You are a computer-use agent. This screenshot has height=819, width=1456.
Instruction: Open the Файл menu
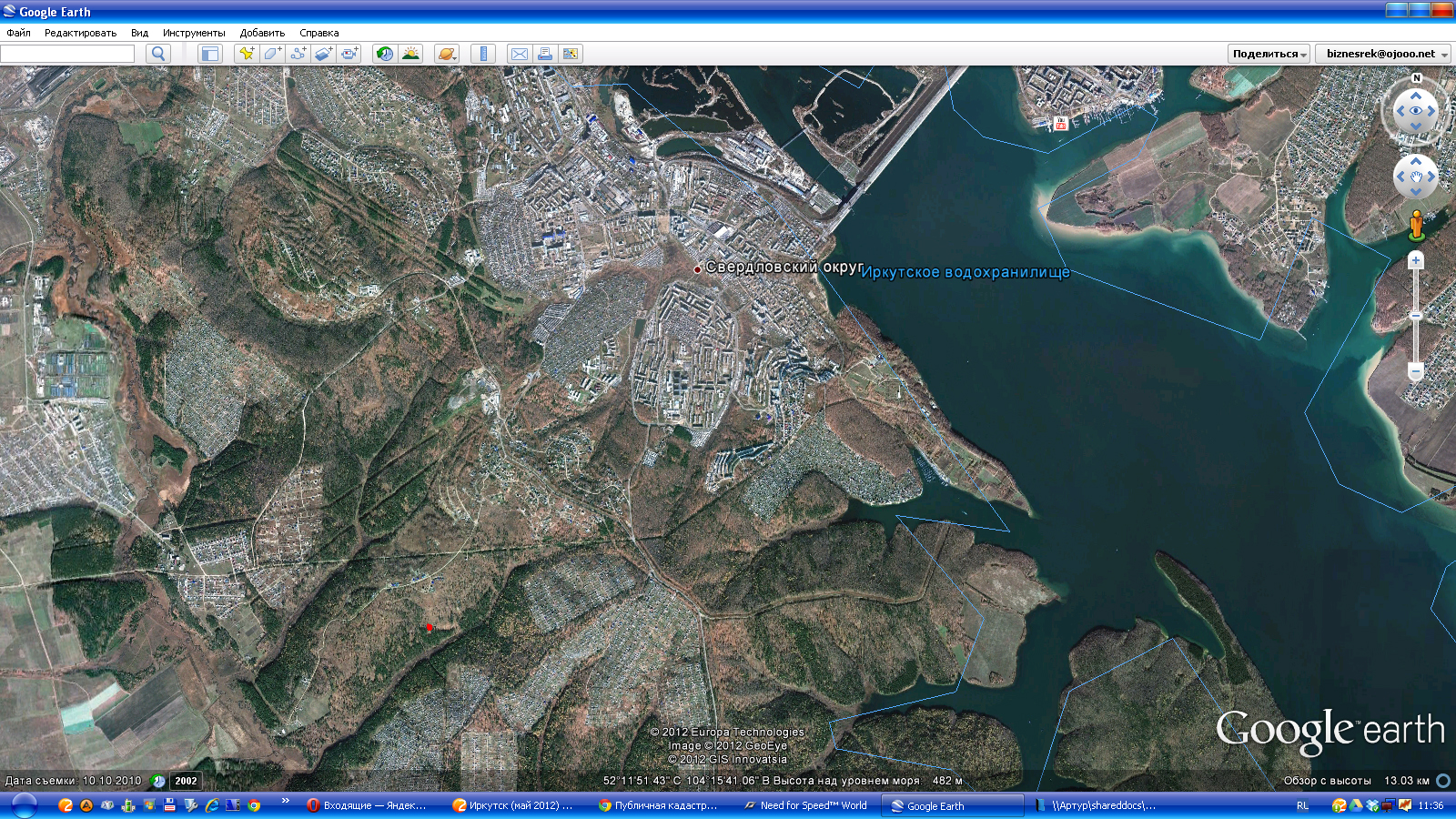point(18,33)
